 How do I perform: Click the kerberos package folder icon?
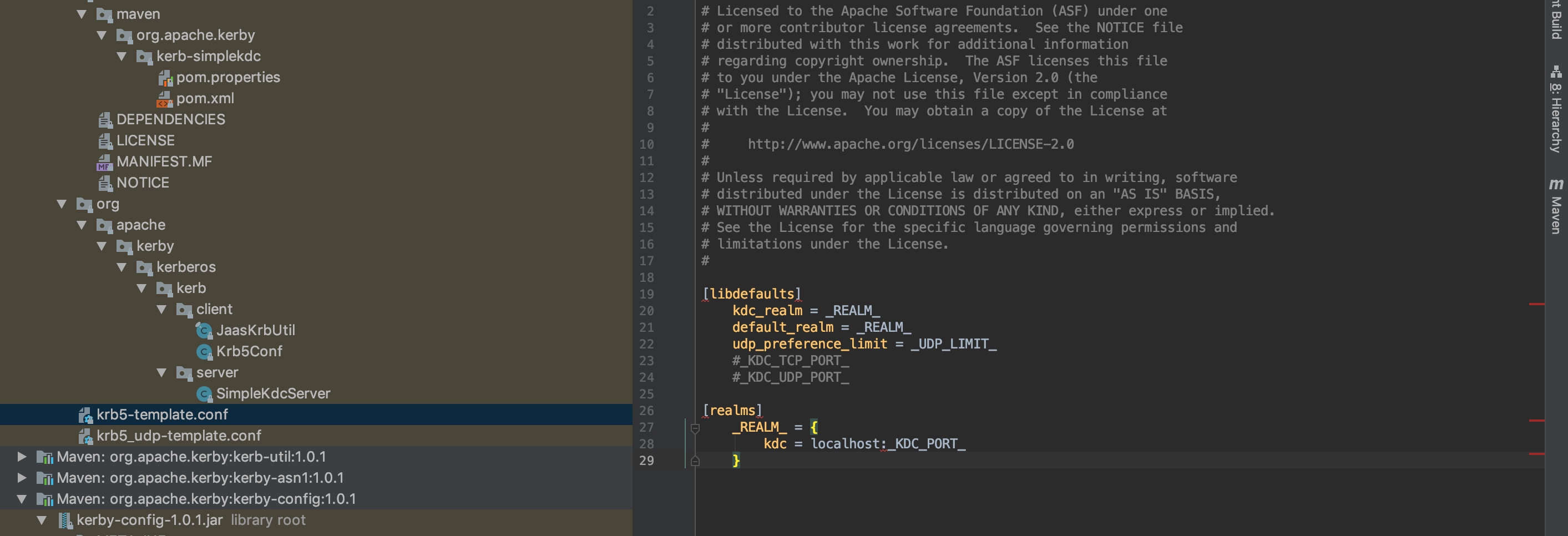pyautogui.click(x=145, y=267)
